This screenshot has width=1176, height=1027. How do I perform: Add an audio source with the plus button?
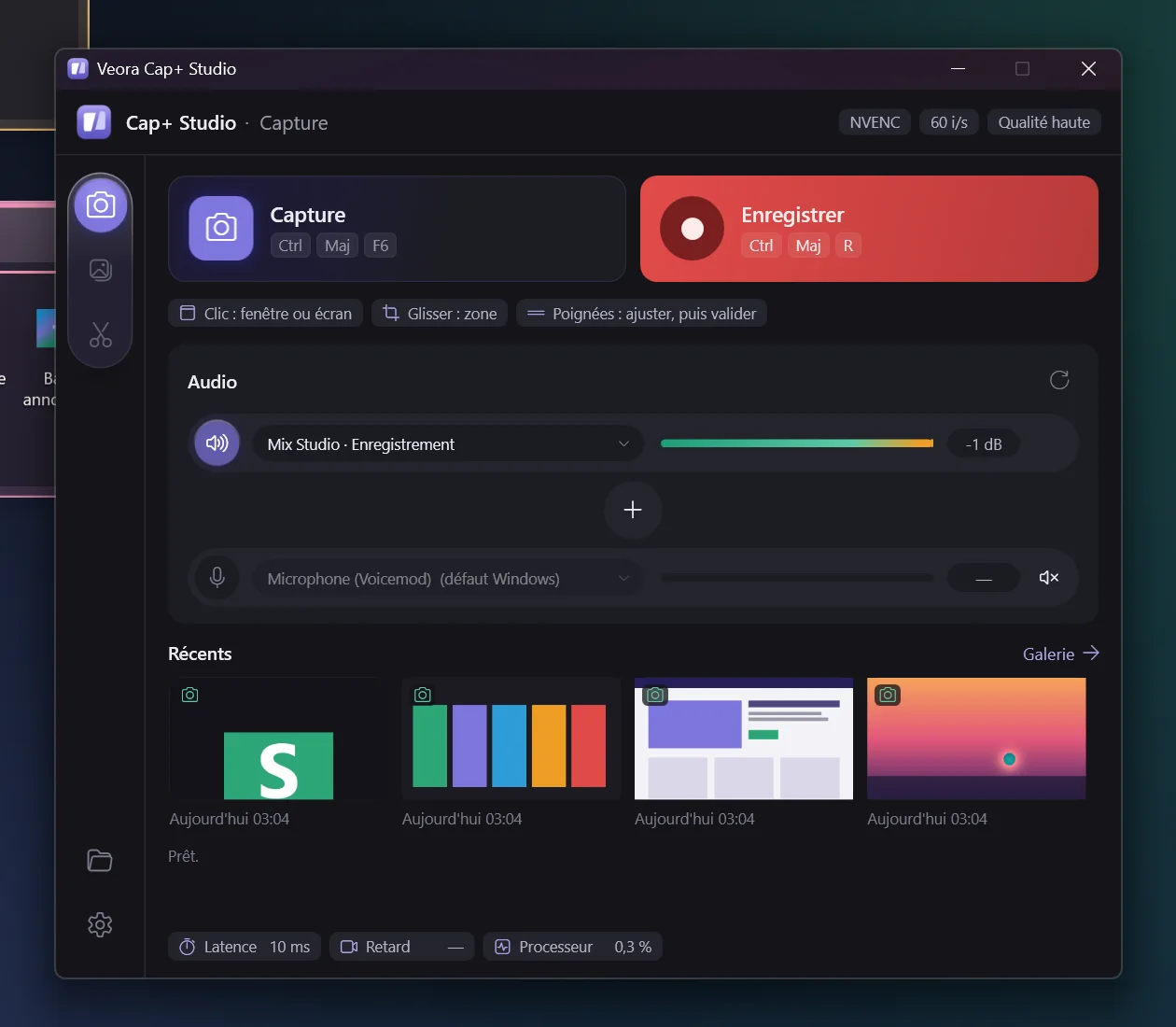633,510
